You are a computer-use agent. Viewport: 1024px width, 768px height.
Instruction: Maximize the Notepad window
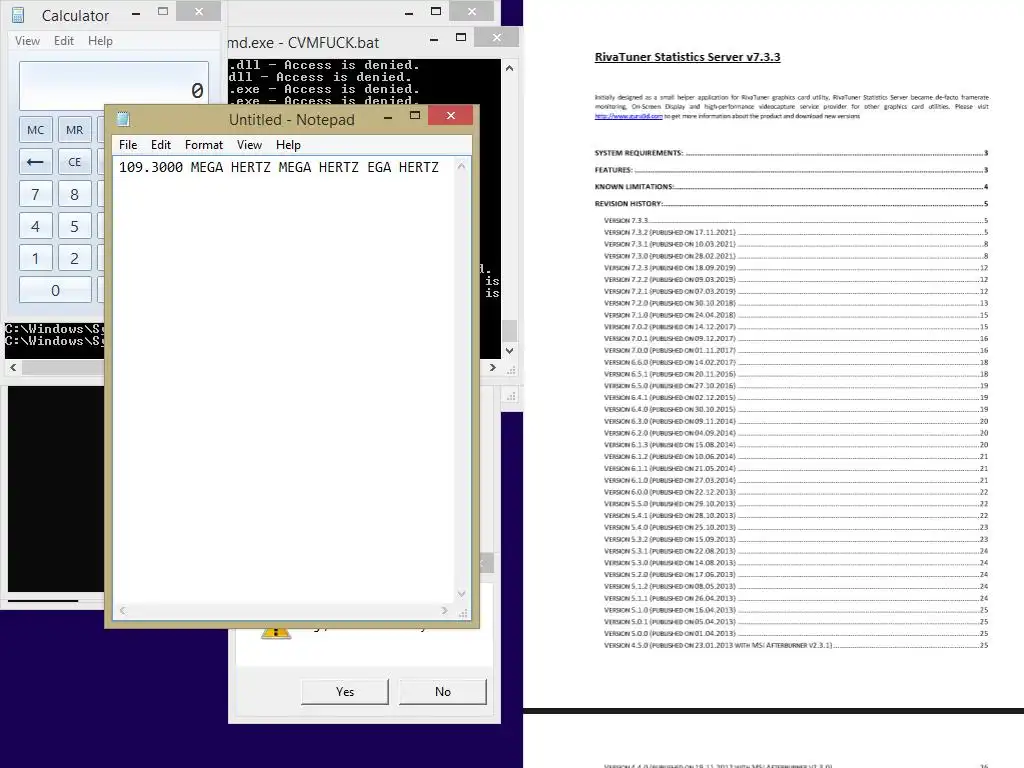[x=415, y=116]
